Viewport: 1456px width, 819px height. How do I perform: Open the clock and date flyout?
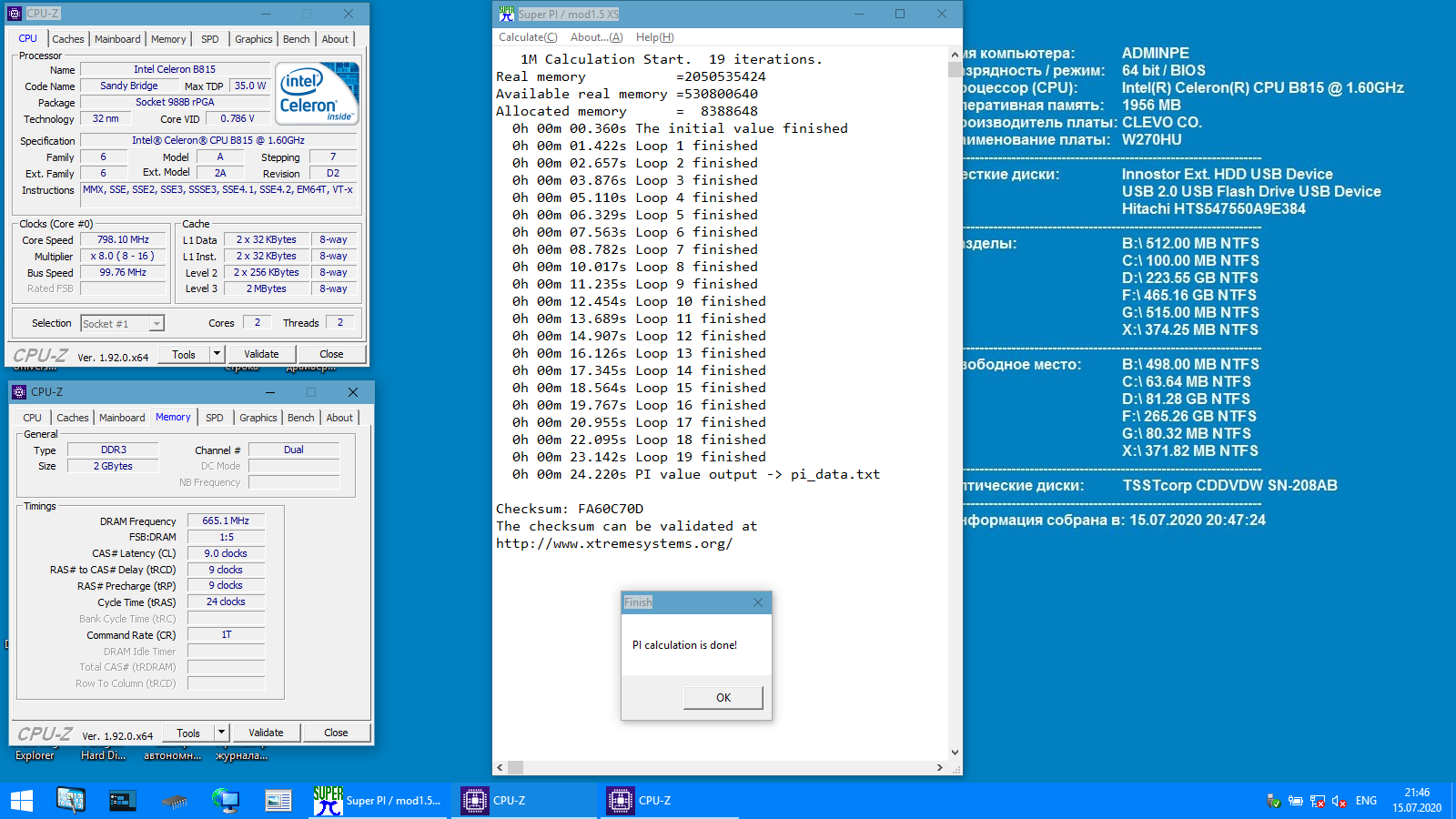click(x=1417, y=801)
